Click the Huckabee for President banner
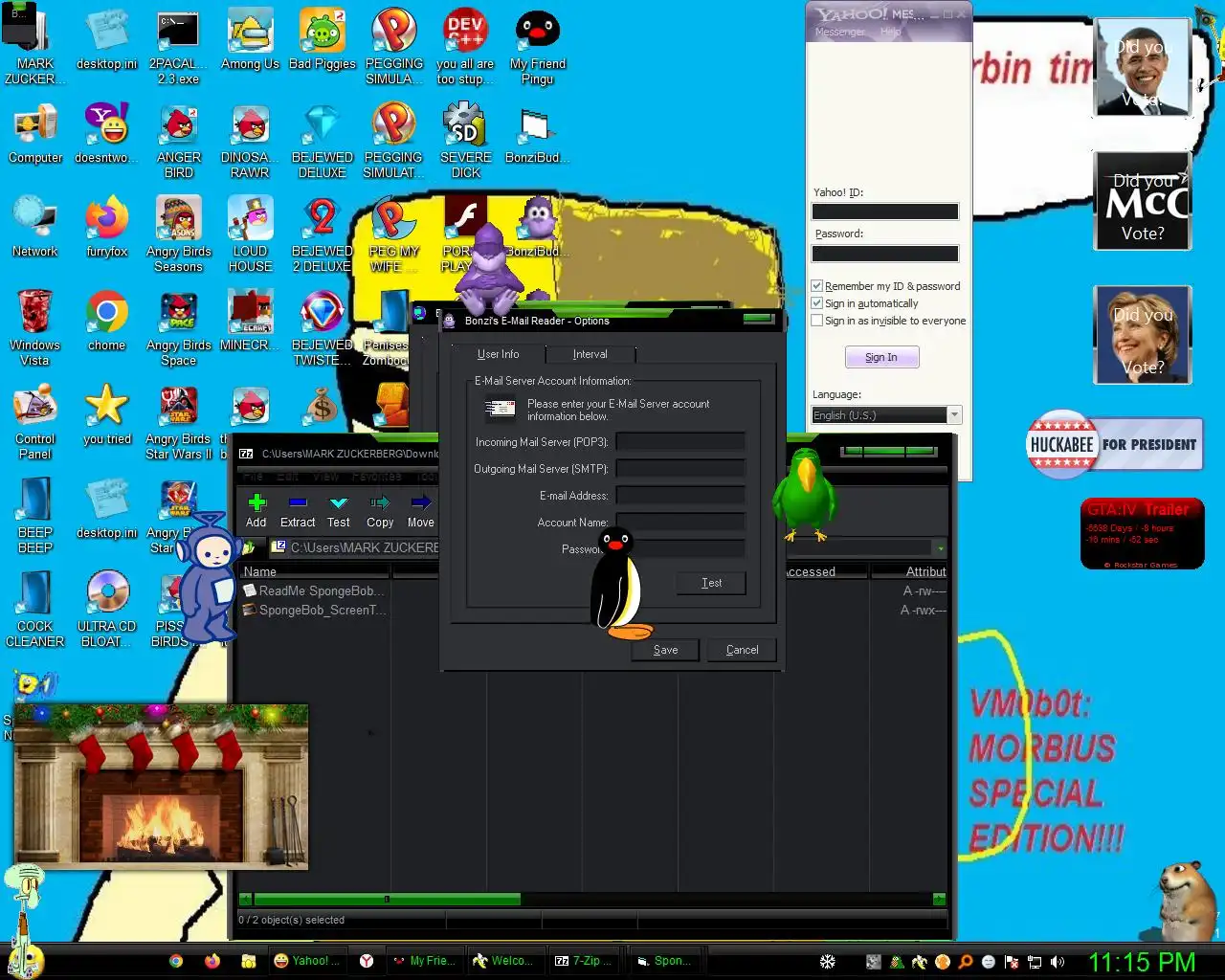 [x=1114, y=444]
